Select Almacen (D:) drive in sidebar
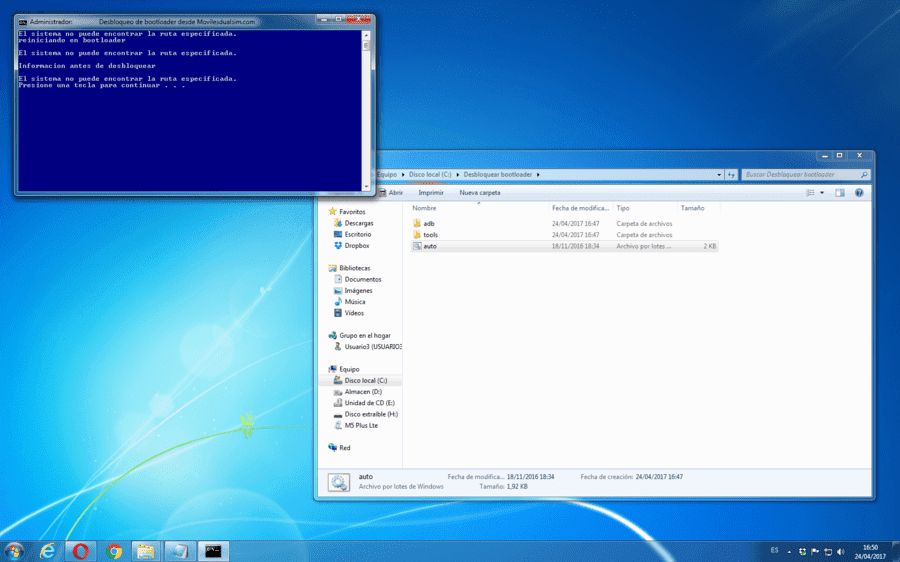 [363, 392]
